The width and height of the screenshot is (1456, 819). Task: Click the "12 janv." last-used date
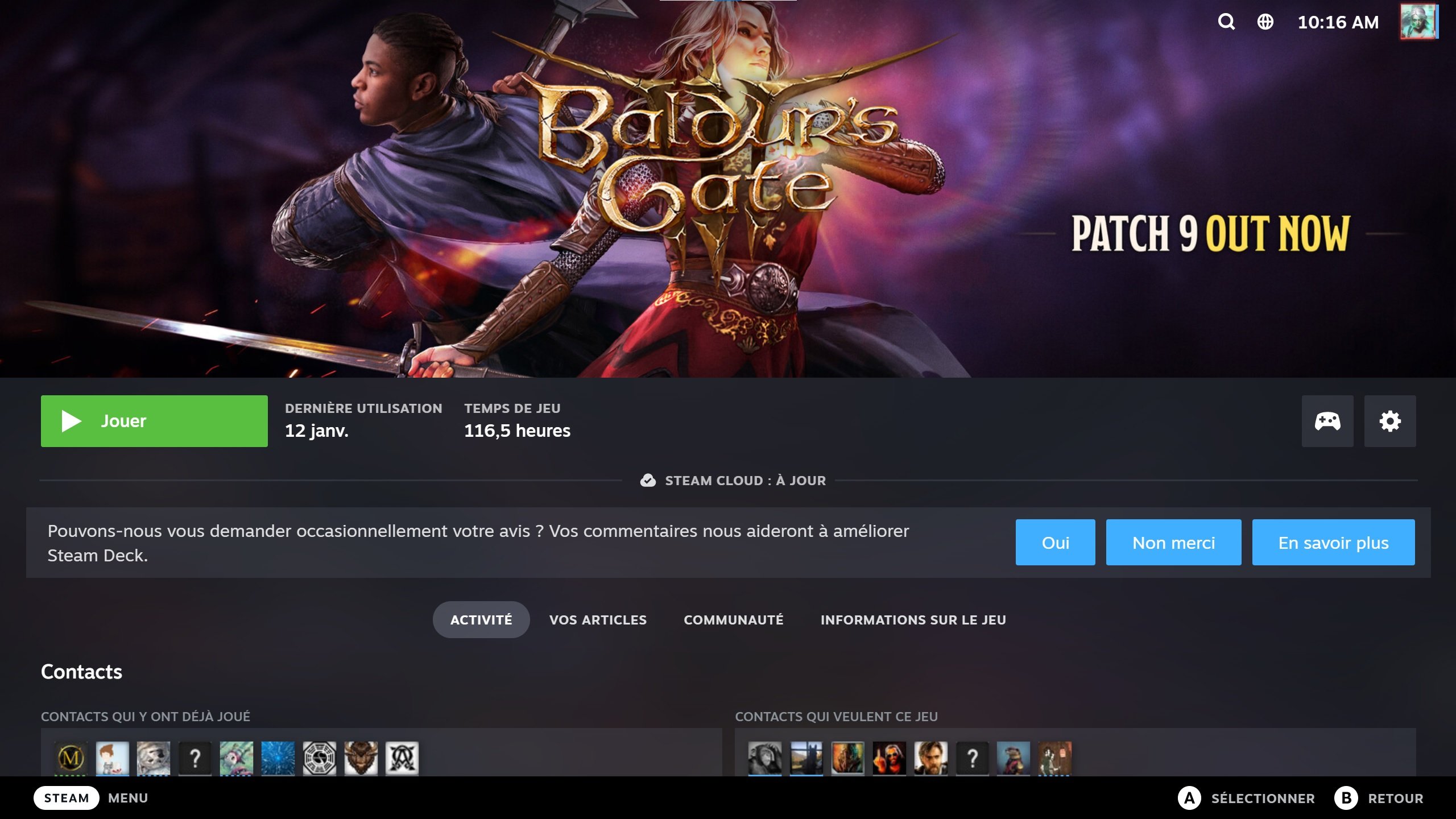(x=317, y=431)
